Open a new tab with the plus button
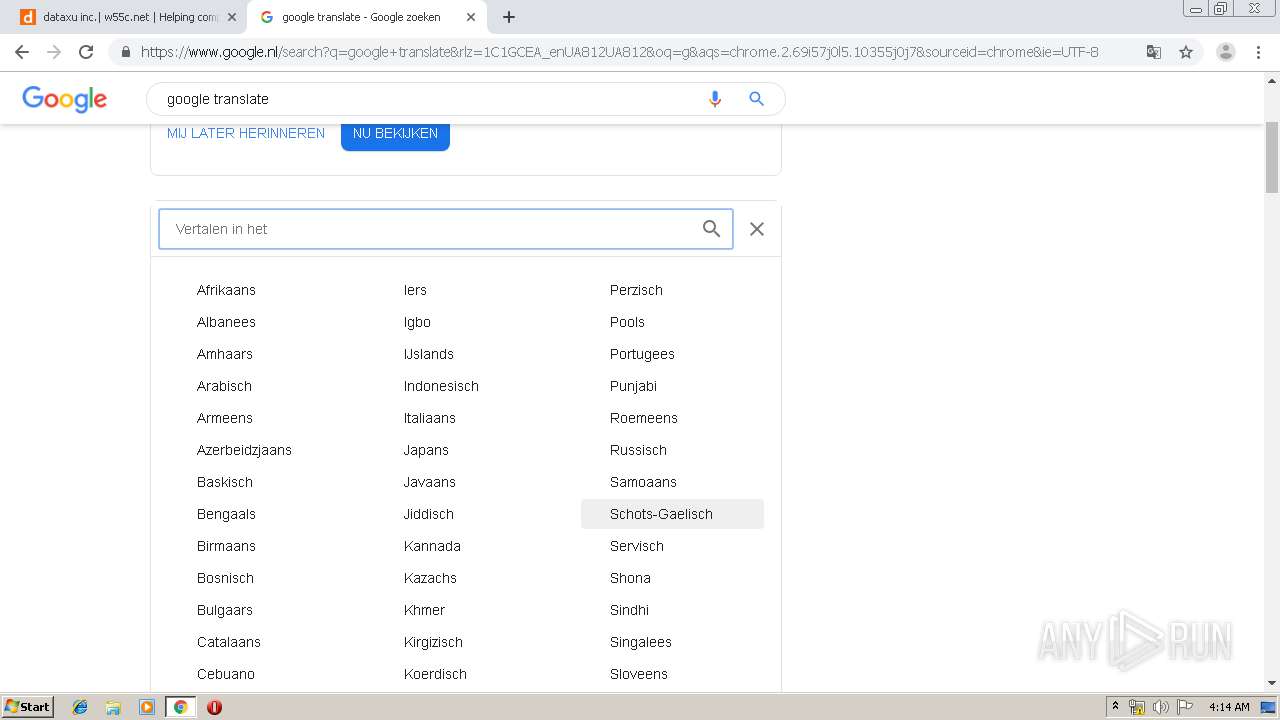Image resolution: width=1280 pixels, height=720 pixels. point(509,17)
